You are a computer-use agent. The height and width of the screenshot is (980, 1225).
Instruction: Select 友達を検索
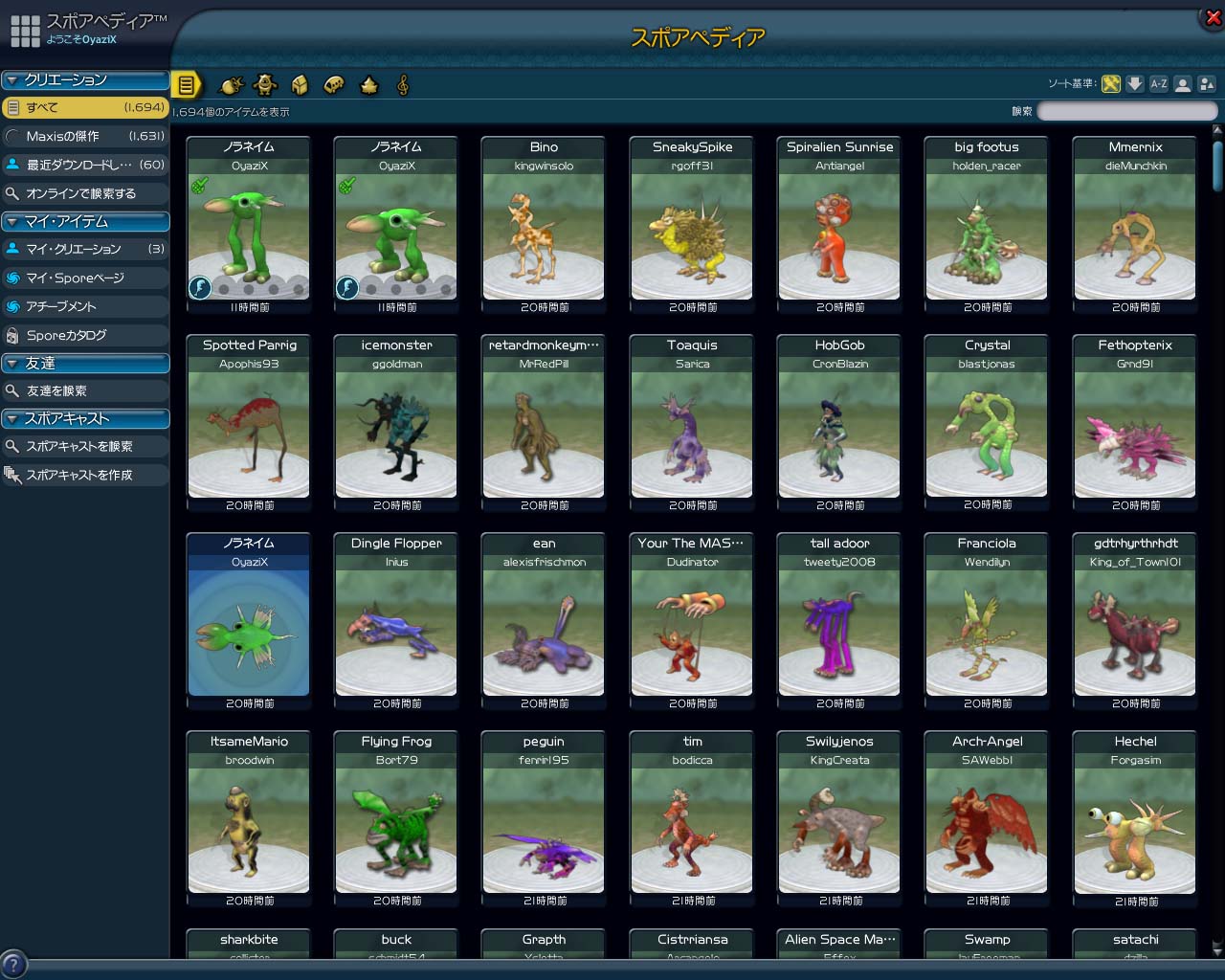(85, 390)
